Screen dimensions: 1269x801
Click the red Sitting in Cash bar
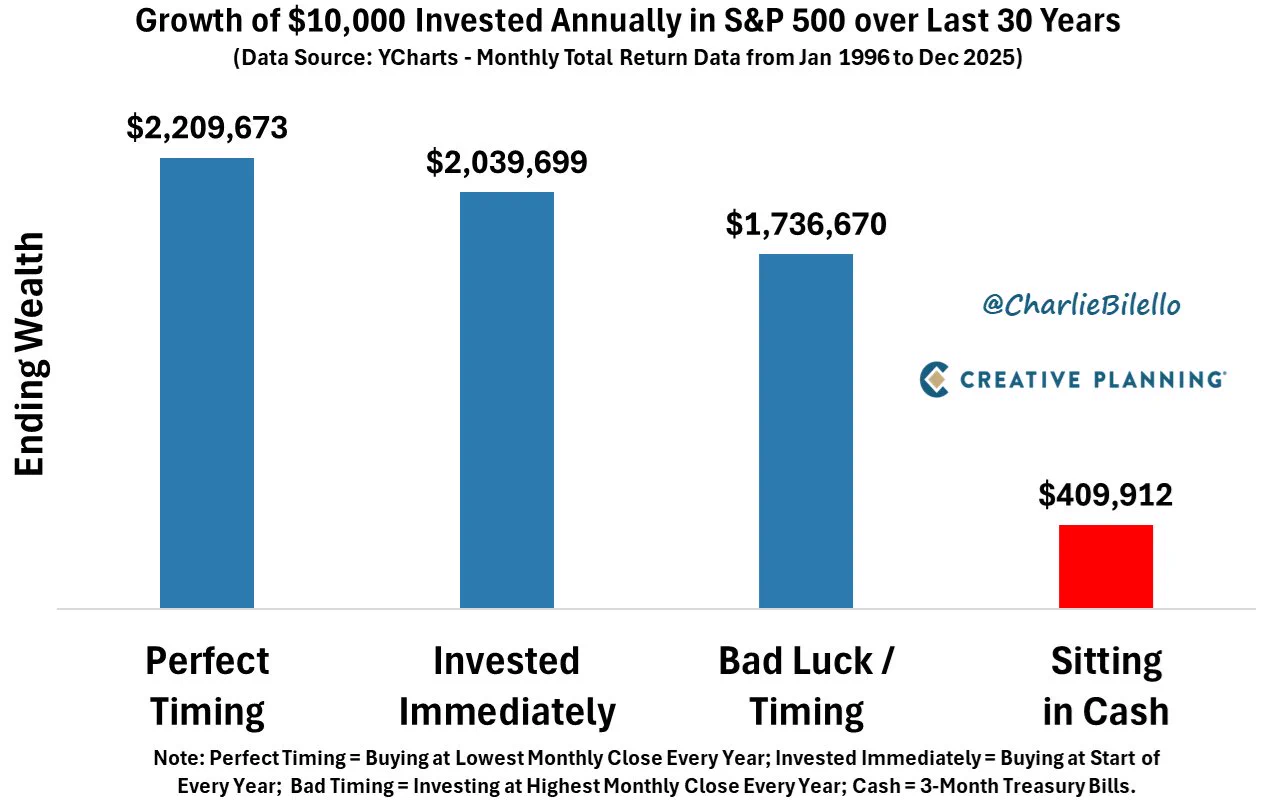pos(1106,566)
